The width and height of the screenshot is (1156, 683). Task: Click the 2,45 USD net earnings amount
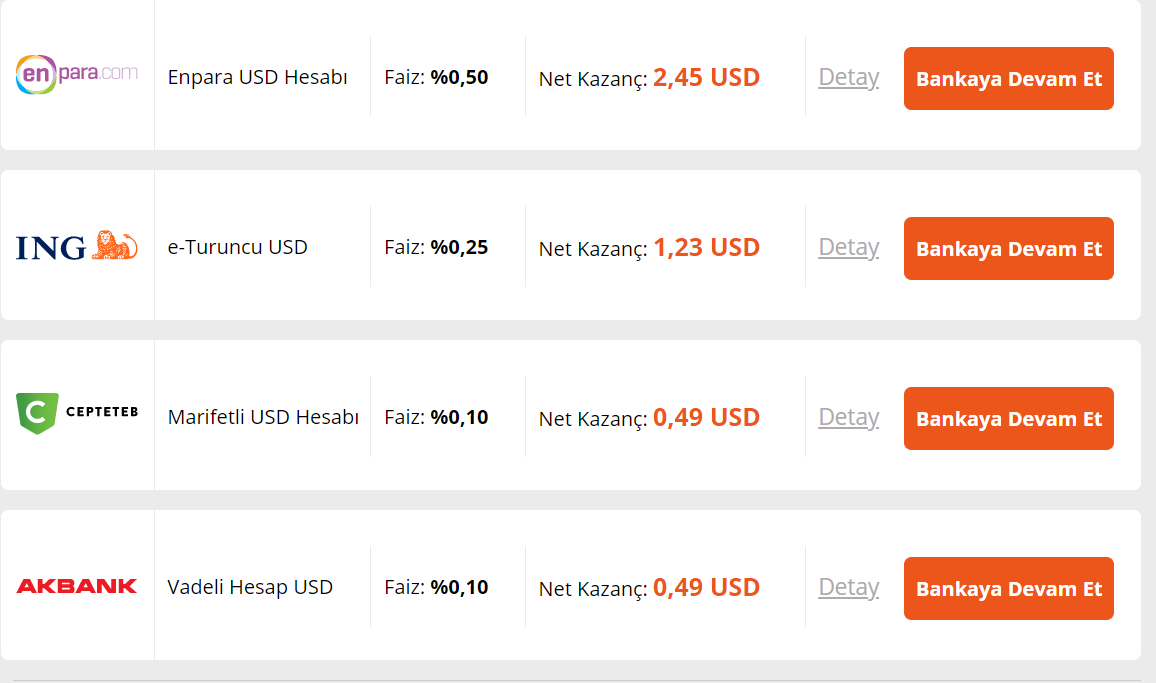706,77
